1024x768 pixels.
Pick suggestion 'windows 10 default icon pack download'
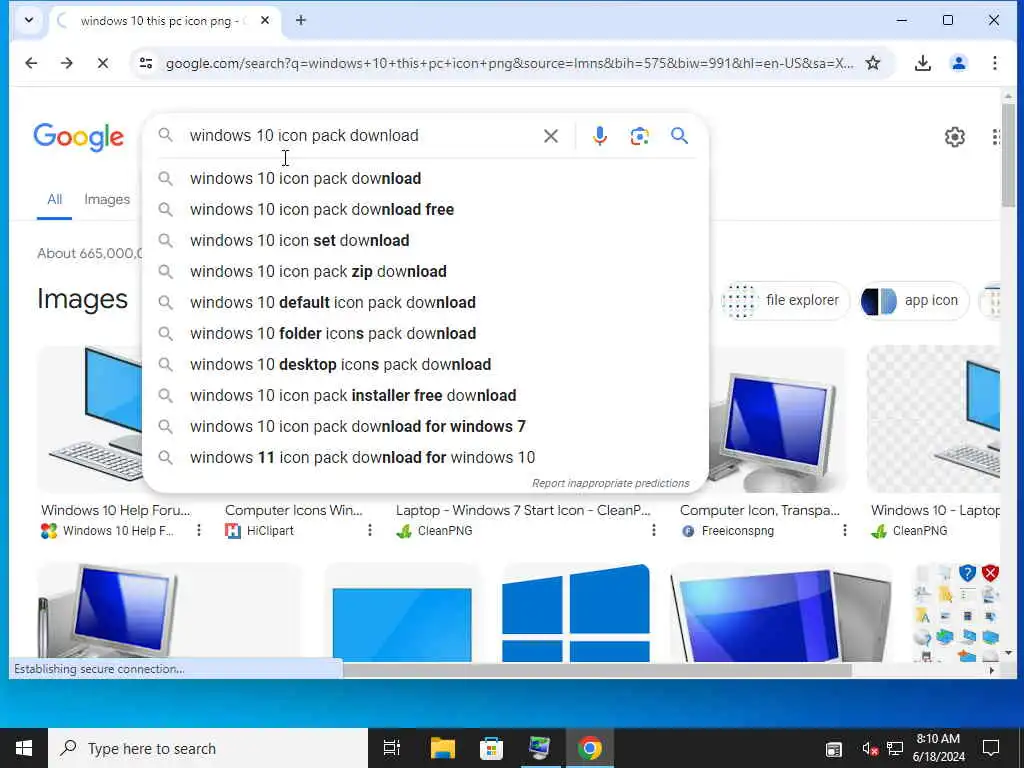(x=425, y=302)
